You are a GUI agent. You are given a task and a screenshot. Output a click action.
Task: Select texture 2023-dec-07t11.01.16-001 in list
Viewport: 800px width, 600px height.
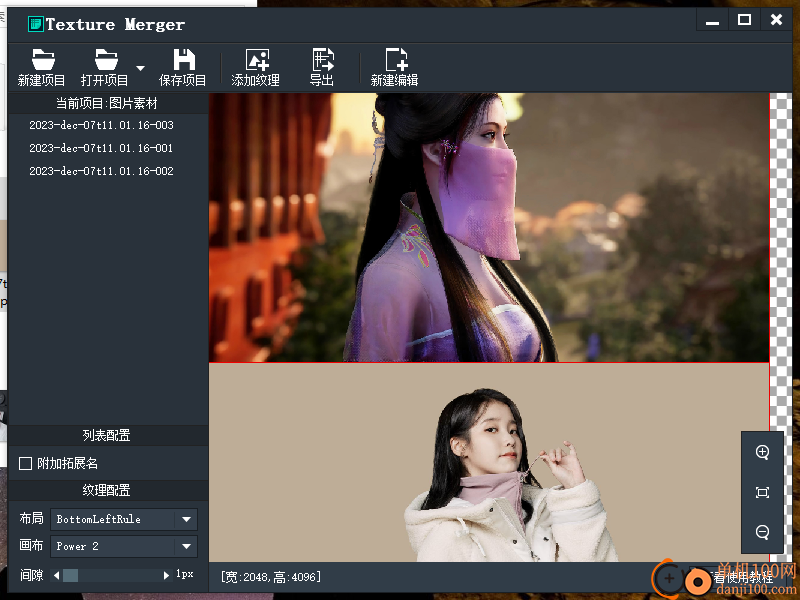[x=101, y=148]
